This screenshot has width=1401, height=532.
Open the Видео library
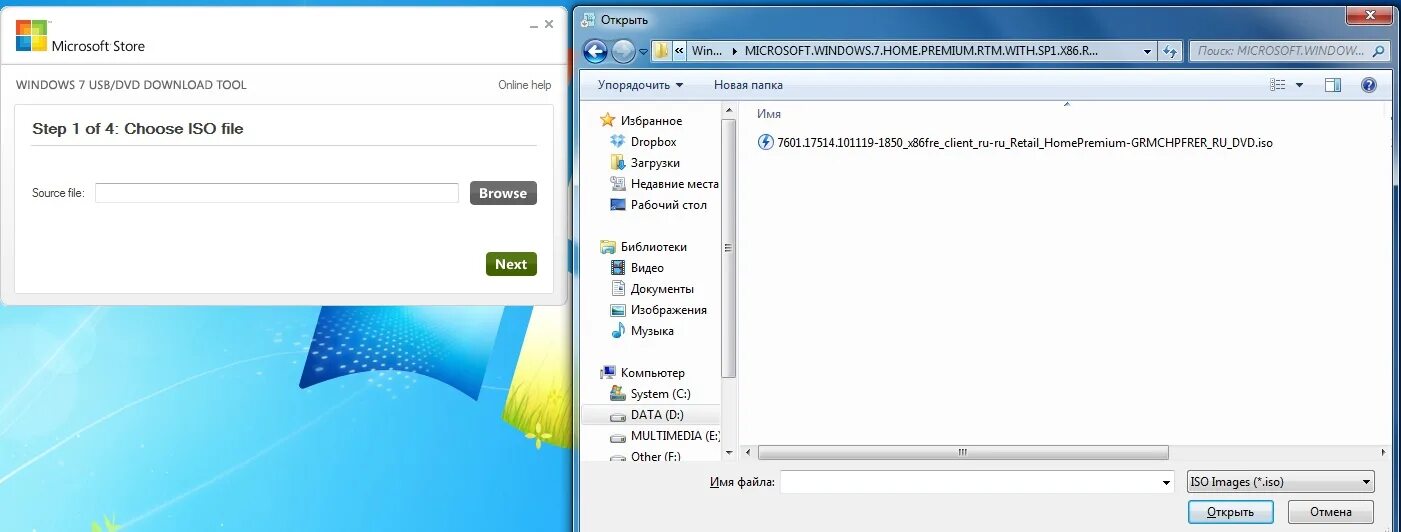647,267
